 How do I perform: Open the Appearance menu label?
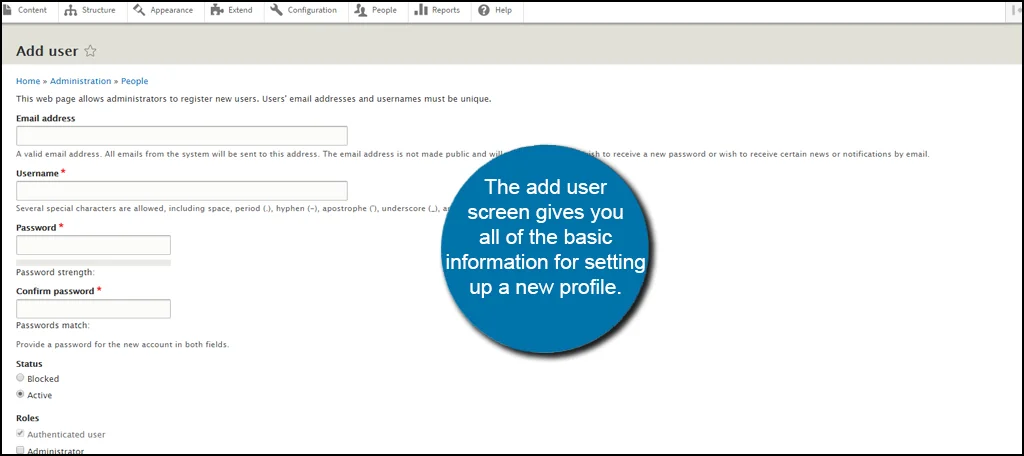(171, 10)
